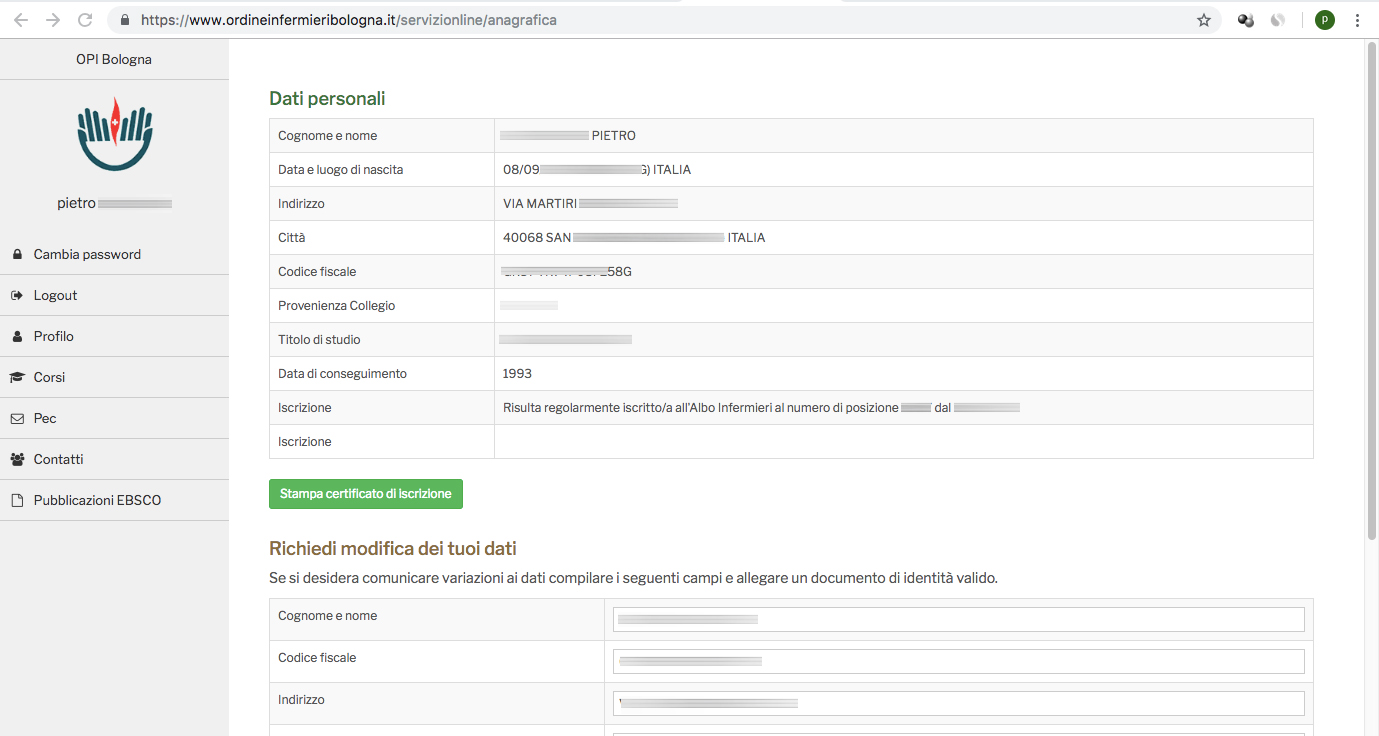Bookmark this page with the star icon
The width and height of the screenshot is (1379, 736).
pos(1204,20)
